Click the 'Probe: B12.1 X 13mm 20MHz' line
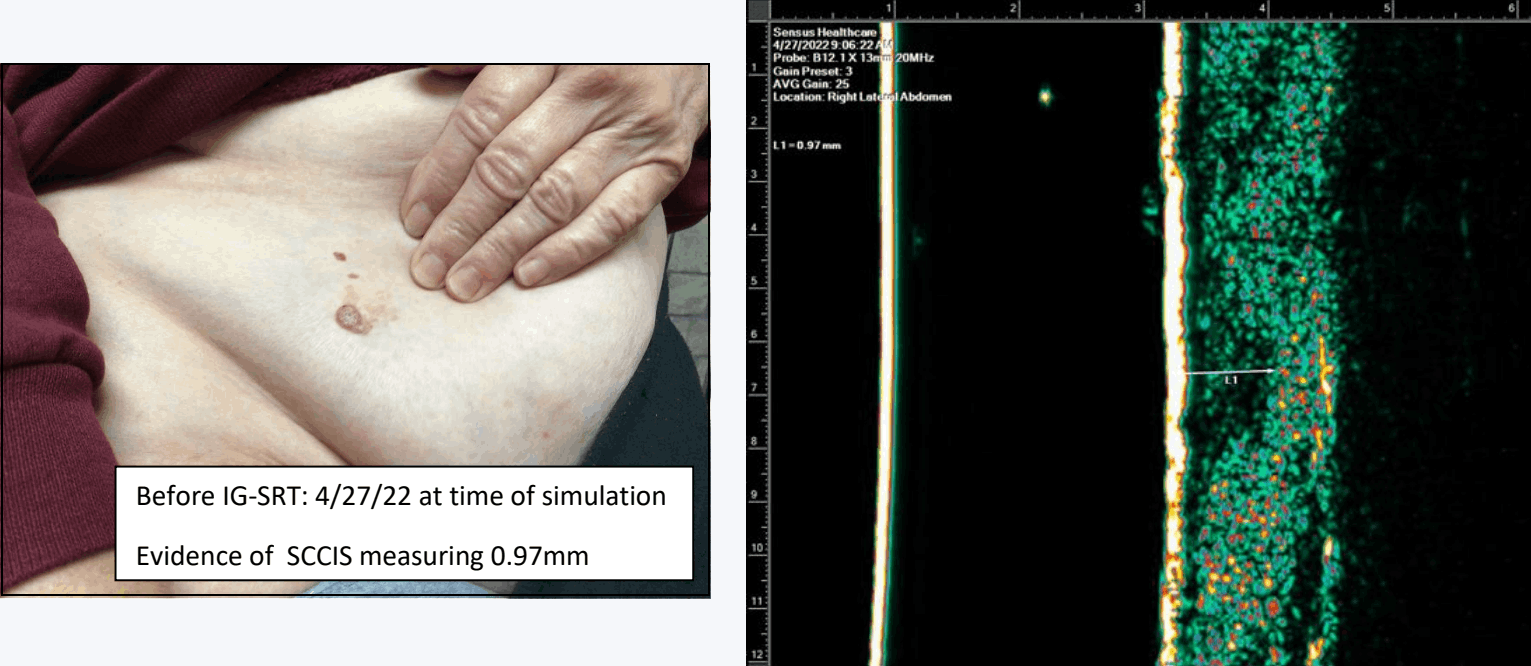Viewport: 1531px width, 666px height. tap(853, 59)
